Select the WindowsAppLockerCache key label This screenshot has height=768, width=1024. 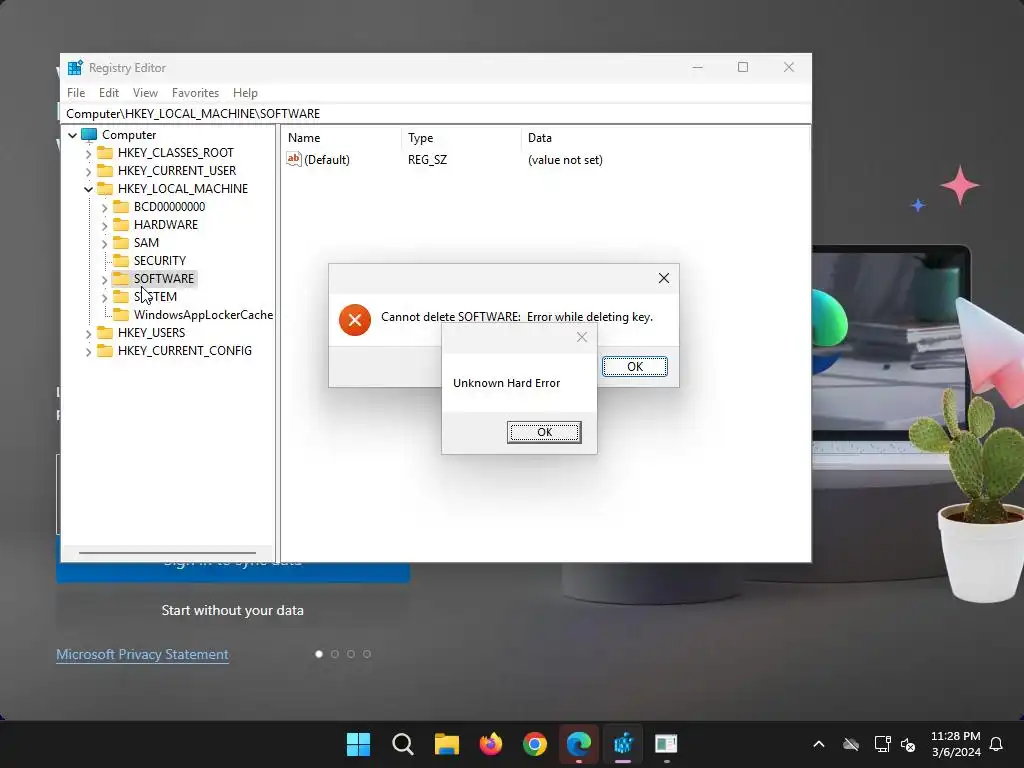coord(203,315)
